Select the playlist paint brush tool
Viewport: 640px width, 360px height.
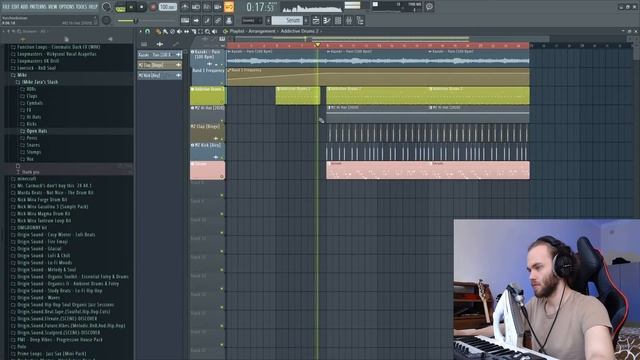[165, 31]
